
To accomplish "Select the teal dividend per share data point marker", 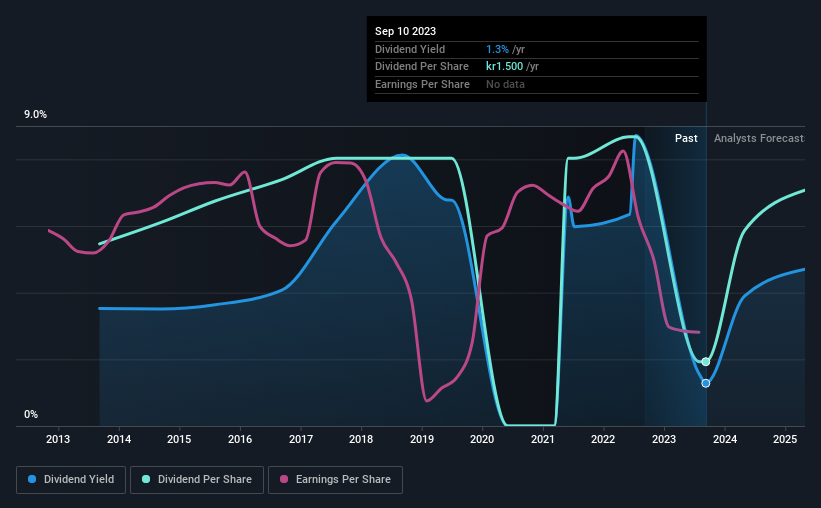I will click(706, 362).
